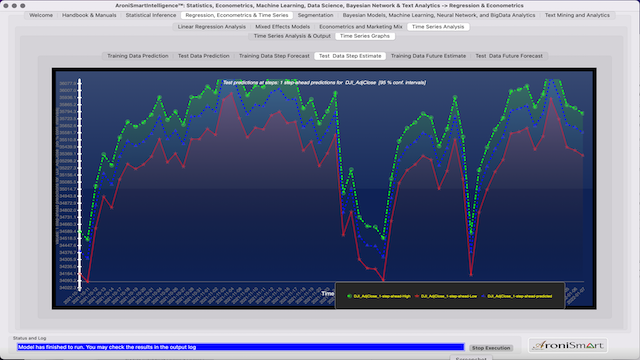Click the 'Model has finished to run' status message
The height and width of the screenshot is (360, 640).
[107, 347]
